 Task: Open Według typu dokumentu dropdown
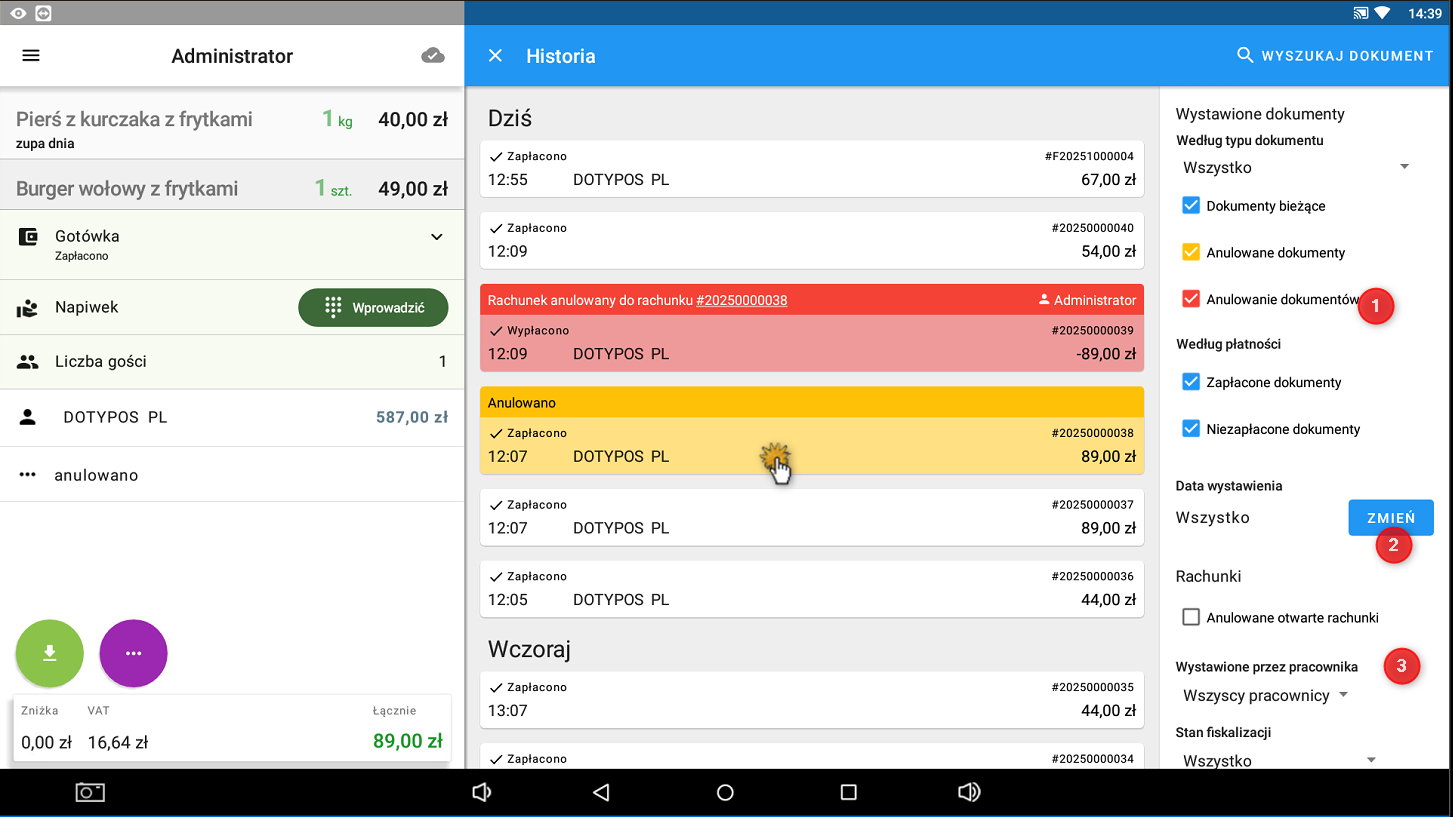point(1296,167)
